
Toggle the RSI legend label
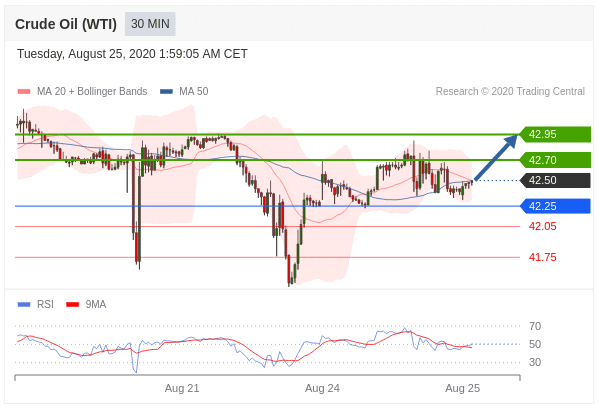(x=45, y=304)
